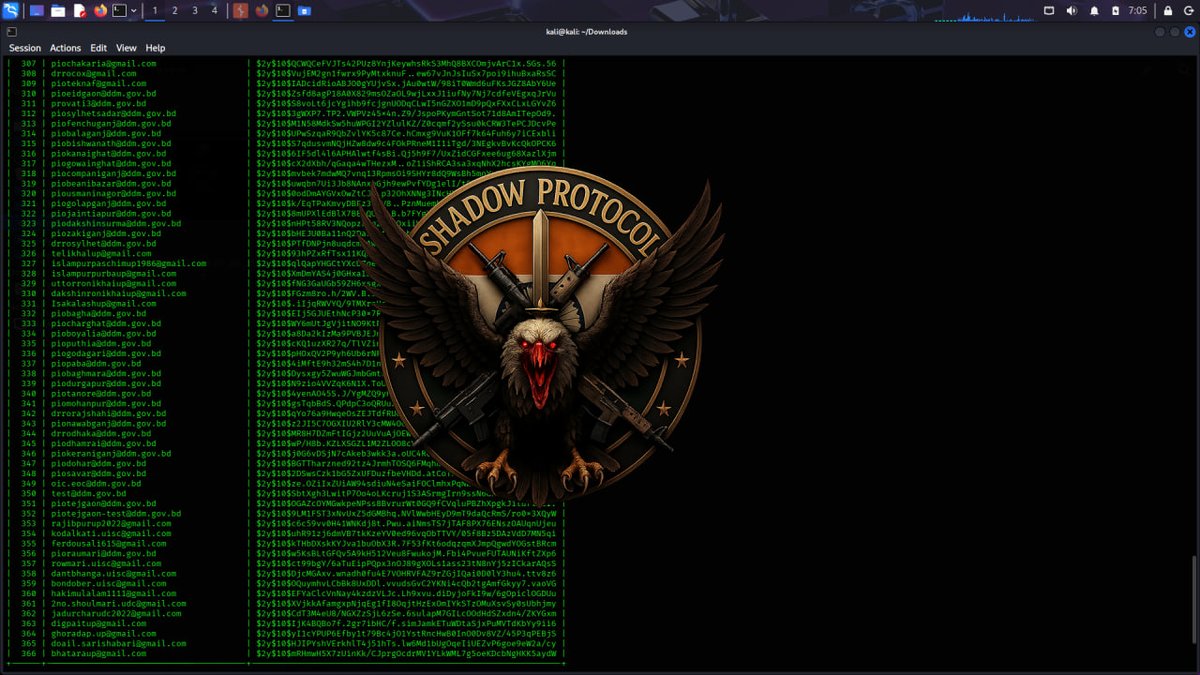This screenshot has height=675, width=1200.
Task: Open the Actions menu
Action: pyautogui.click(x=65, y=48)
